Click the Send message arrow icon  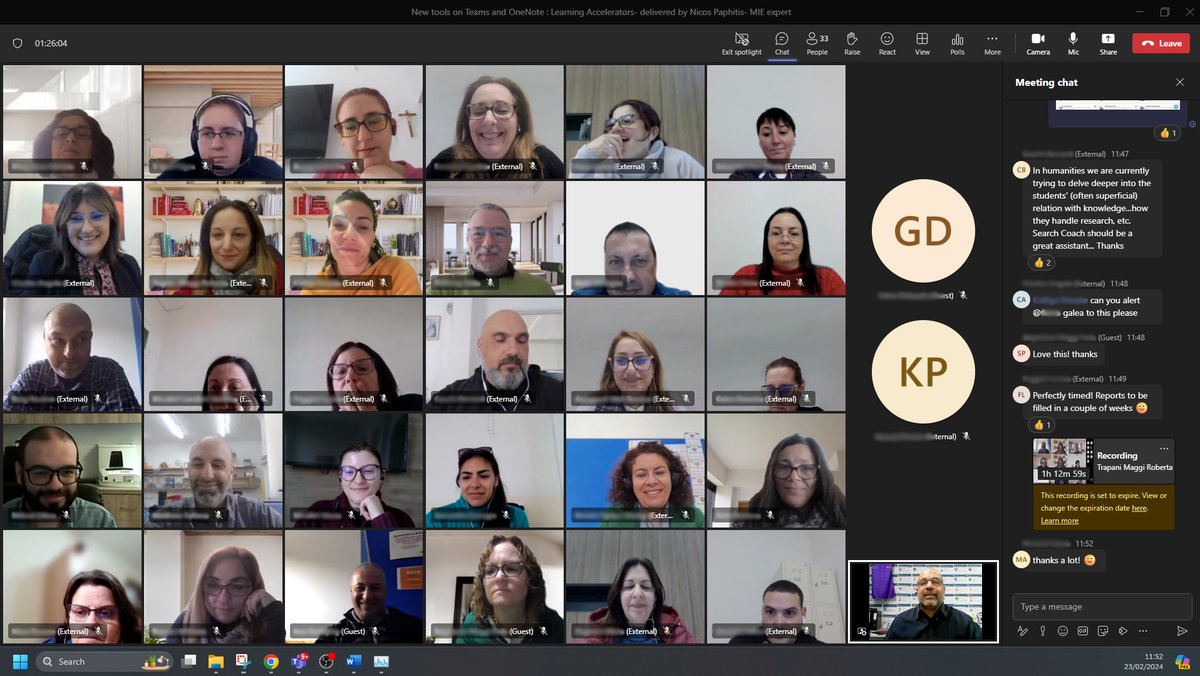[1182, 631]
